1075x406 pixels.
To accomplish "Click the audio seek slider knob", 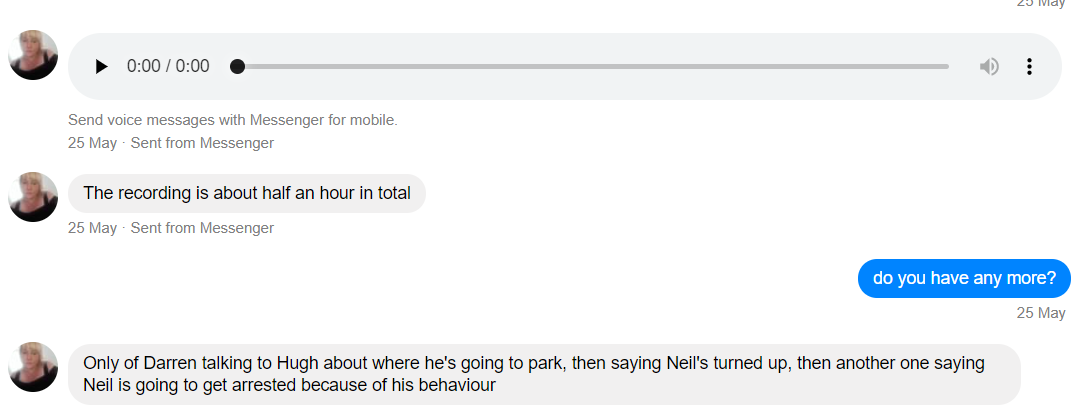I will point(237,67).
